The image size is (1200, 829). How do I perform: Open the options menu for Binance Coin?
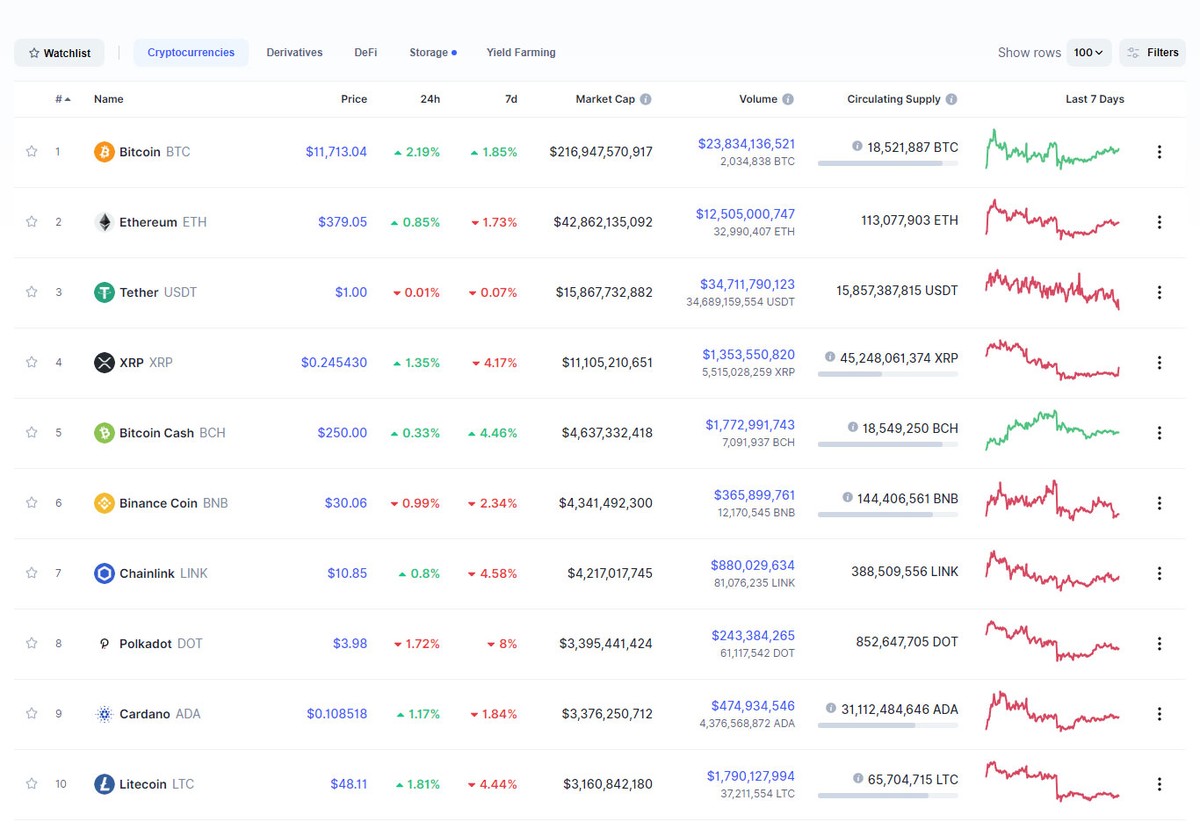coord(1159,503)
